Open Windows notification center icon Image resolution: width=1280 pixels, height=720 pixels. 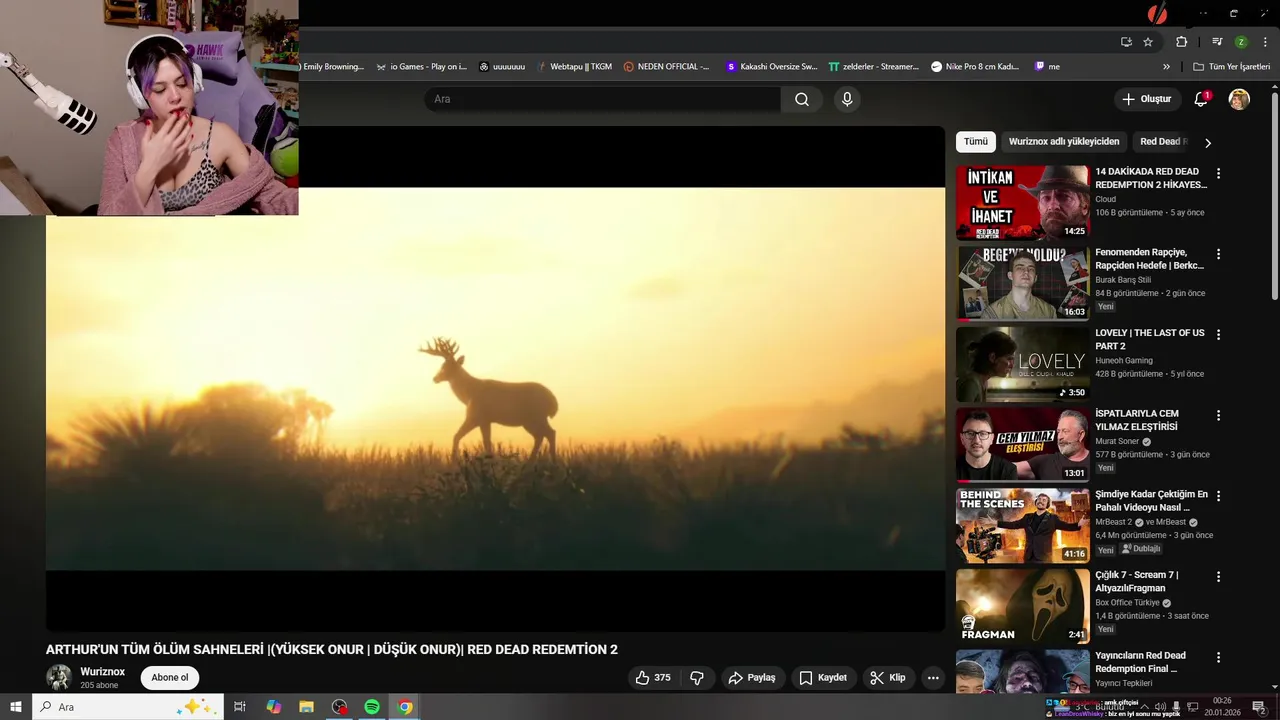click(x=1259, y=707)
